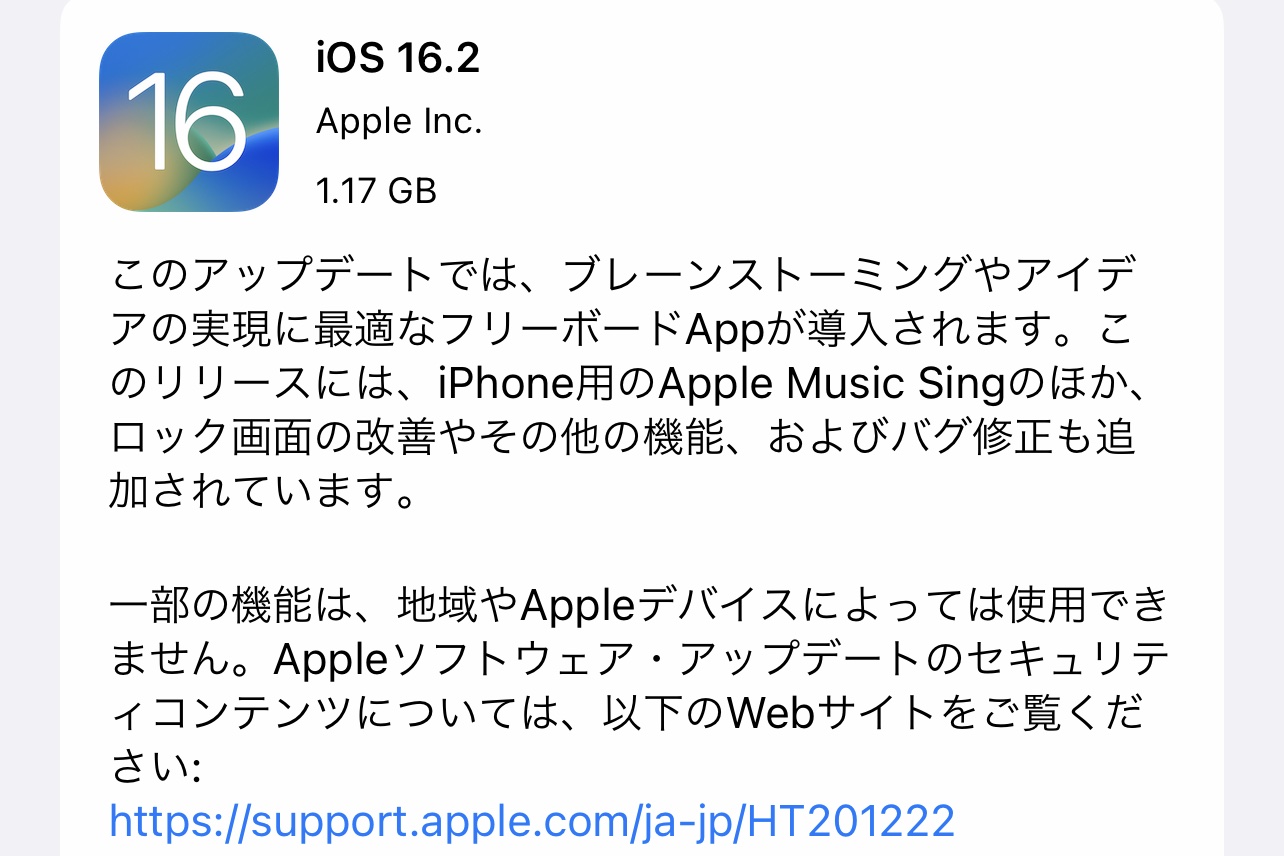Tap the ロック画面の改善 phrase
Viewport: 1284px width, 856px height.
pos(271,439)
